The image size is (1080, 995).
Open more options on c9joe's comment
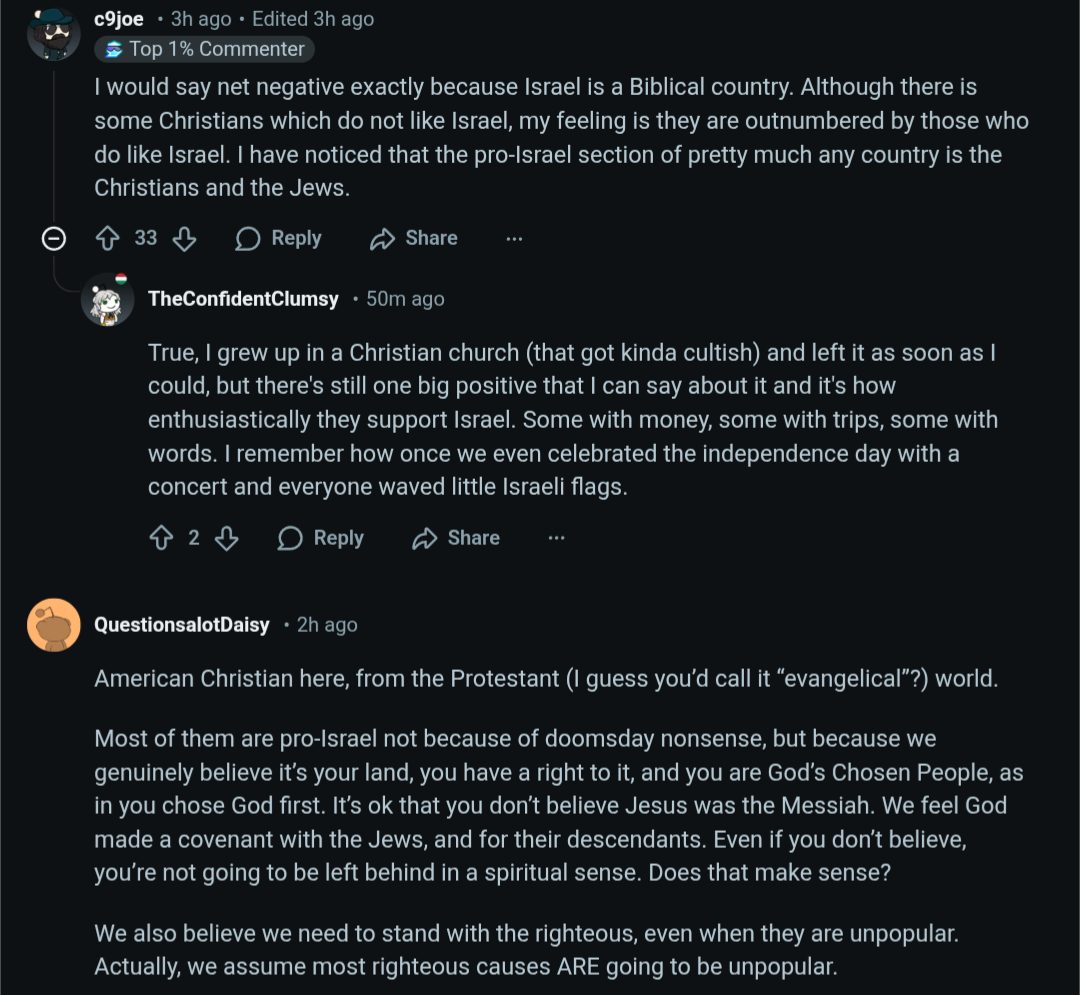514,238
